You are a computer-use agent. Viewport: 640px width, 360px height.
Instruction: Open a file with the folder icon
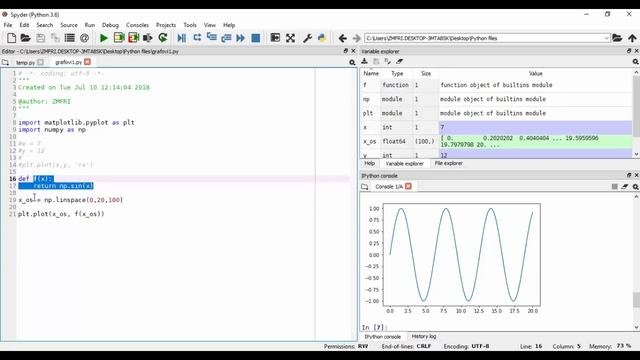(26, 38)
